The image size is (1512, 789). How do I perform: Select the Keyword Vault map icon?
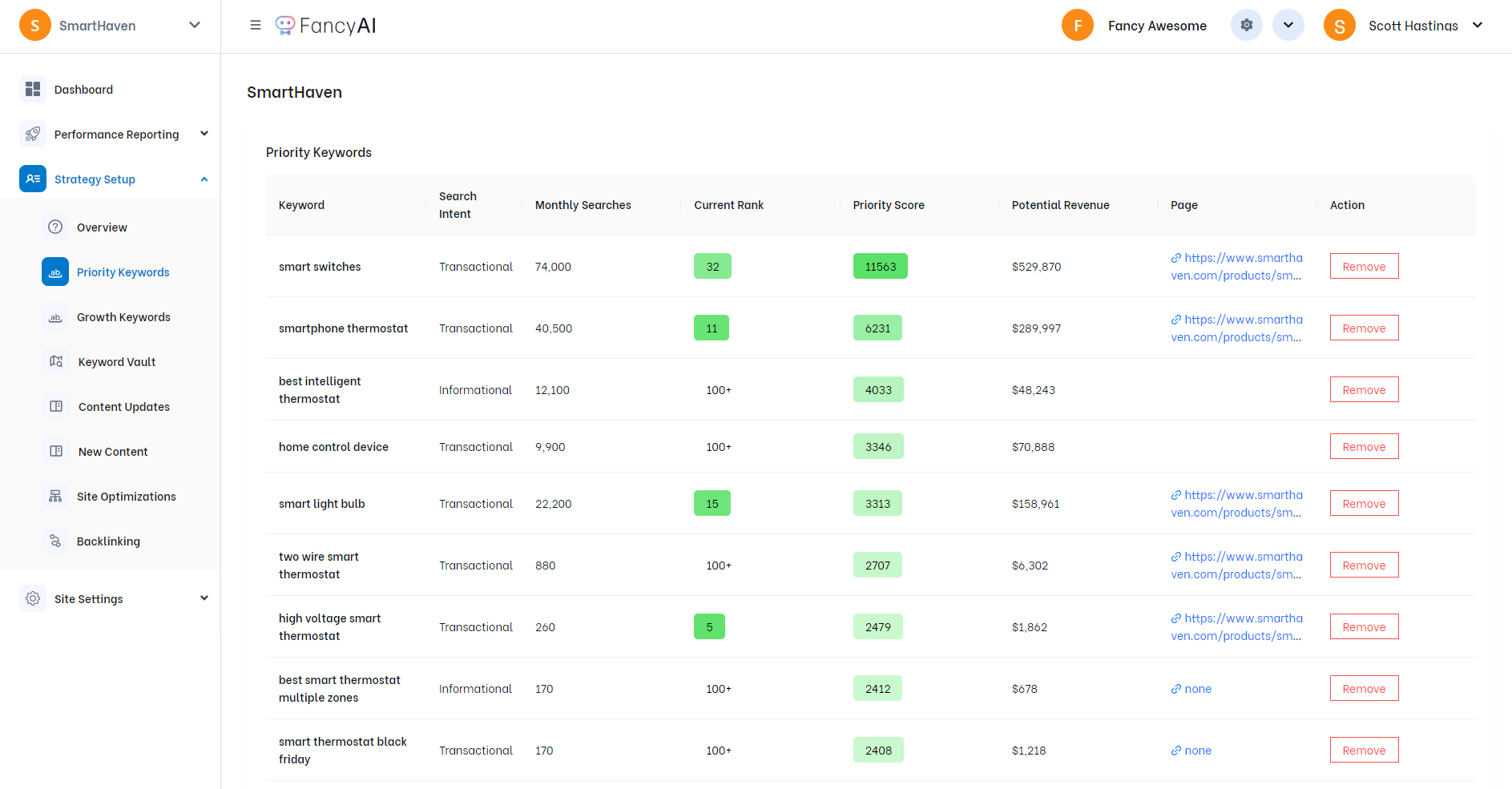pos(56,361)
